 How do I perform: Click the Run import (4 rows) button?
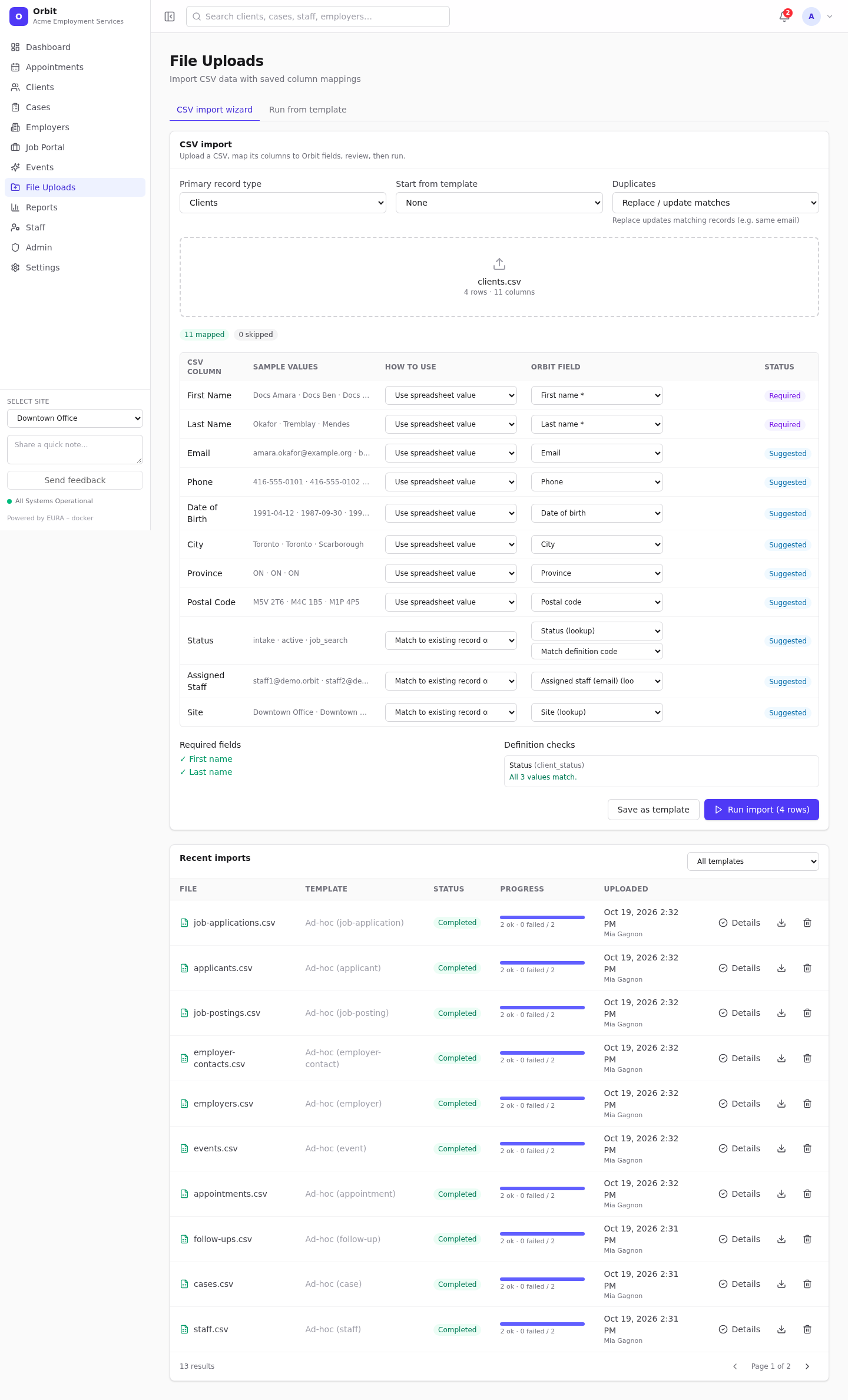[761, 810]
